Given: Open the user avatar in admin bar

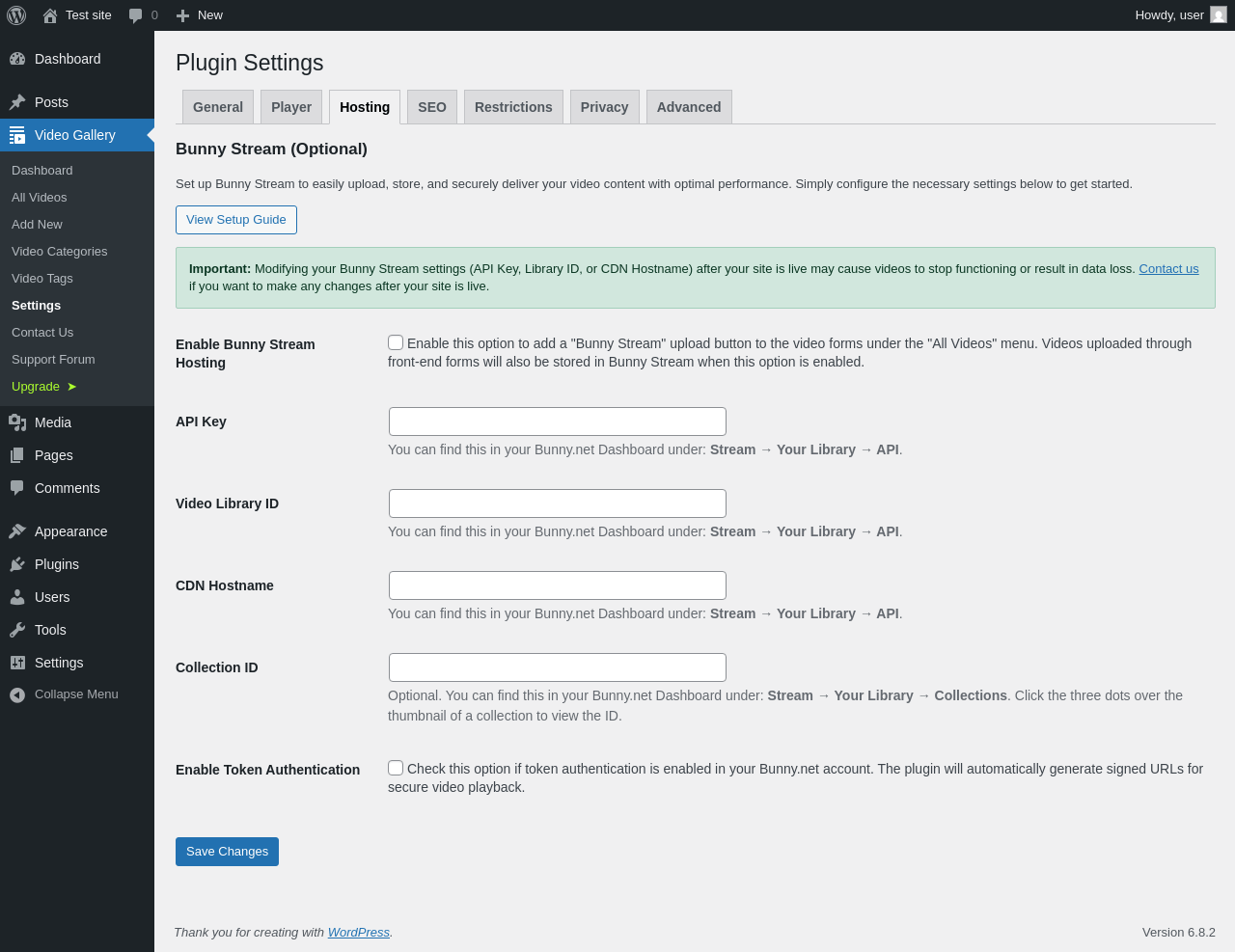Looking at the screenshot, I should [1219, 14].
